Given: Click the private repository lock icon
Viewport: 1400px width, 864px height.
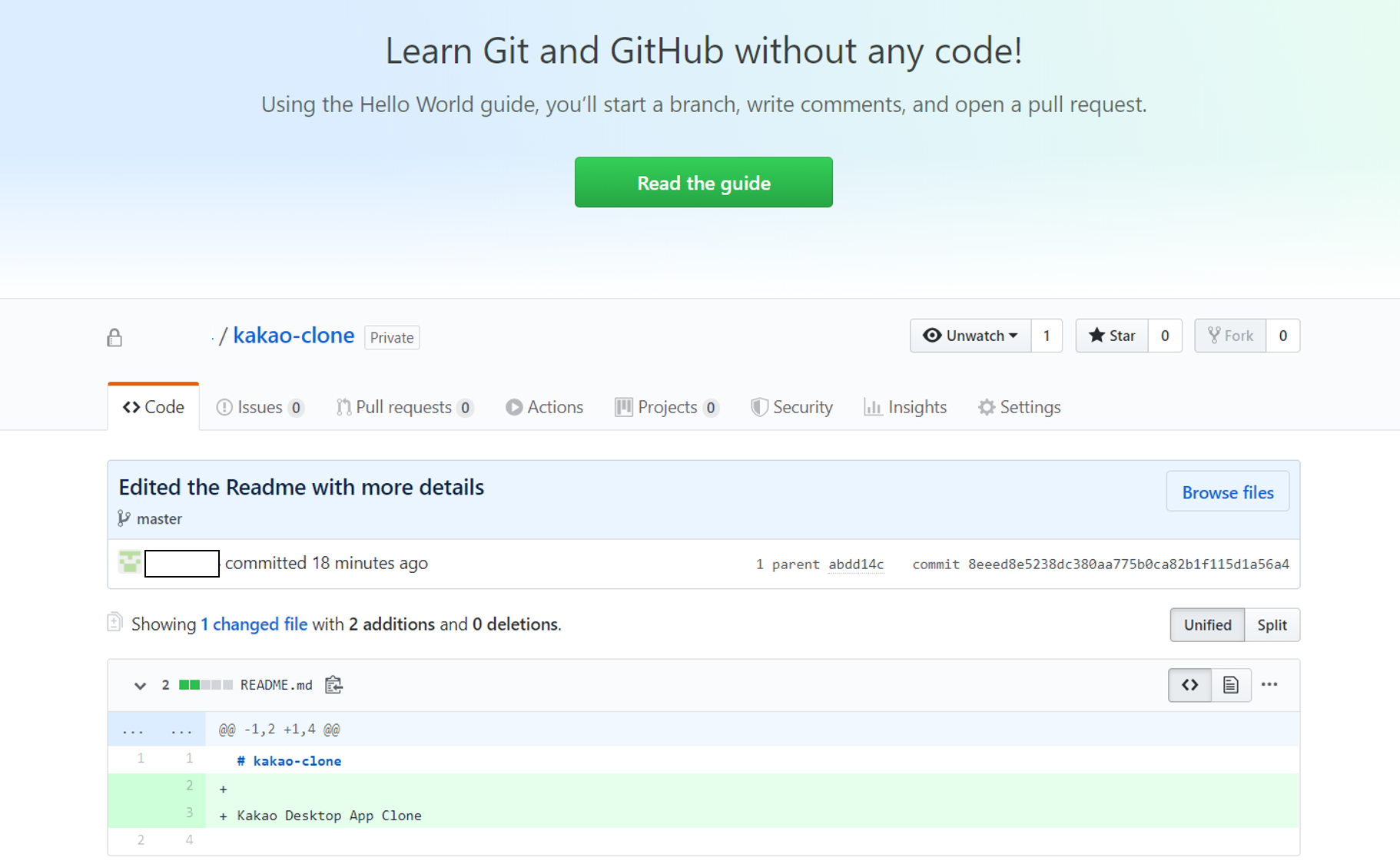Looking at the screenshot, I should click(x=114, y=337).
